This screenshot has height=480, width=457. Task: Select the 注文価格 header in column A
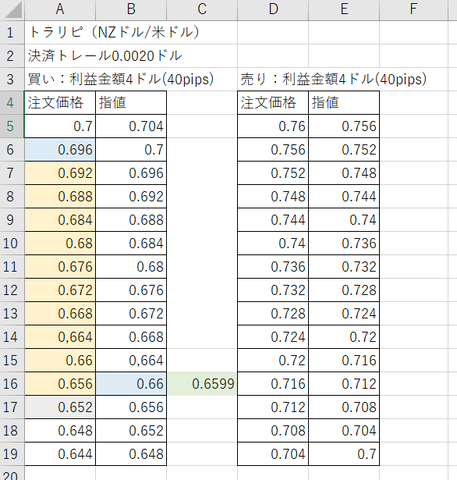click(60, 102)
